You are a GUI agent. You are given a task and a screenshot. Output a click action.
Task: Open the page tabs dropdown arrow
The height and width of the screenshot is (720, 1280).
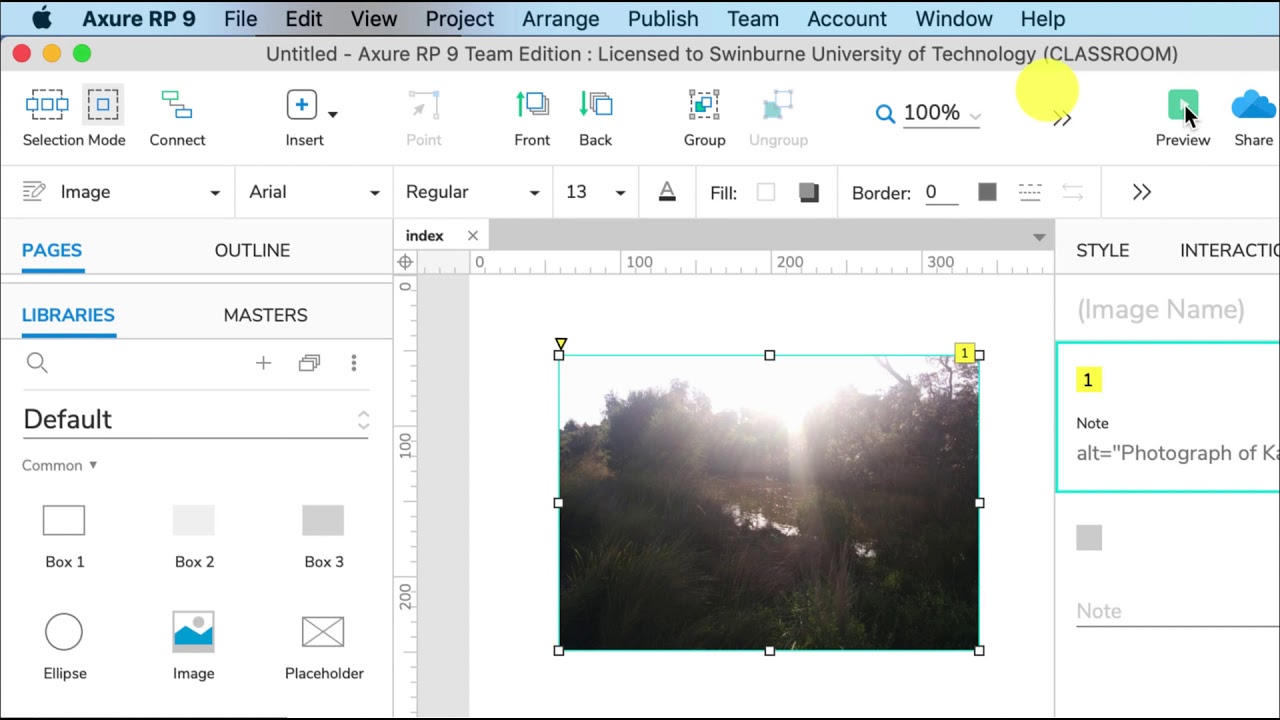(1039, 237)
